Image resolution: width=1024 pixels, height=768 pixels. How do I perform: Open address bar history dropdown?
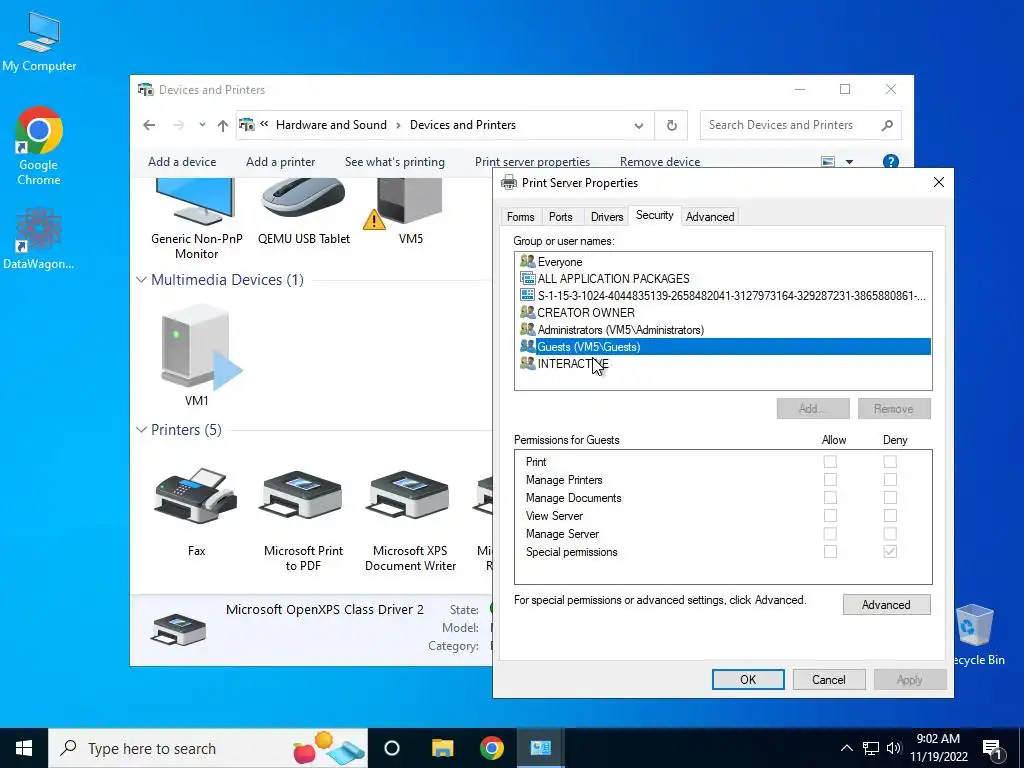click(x=639, y=125)
